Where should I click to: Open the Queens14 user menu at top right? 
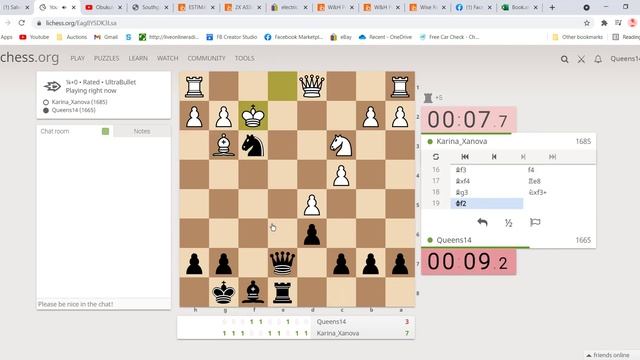coord(625,59)
